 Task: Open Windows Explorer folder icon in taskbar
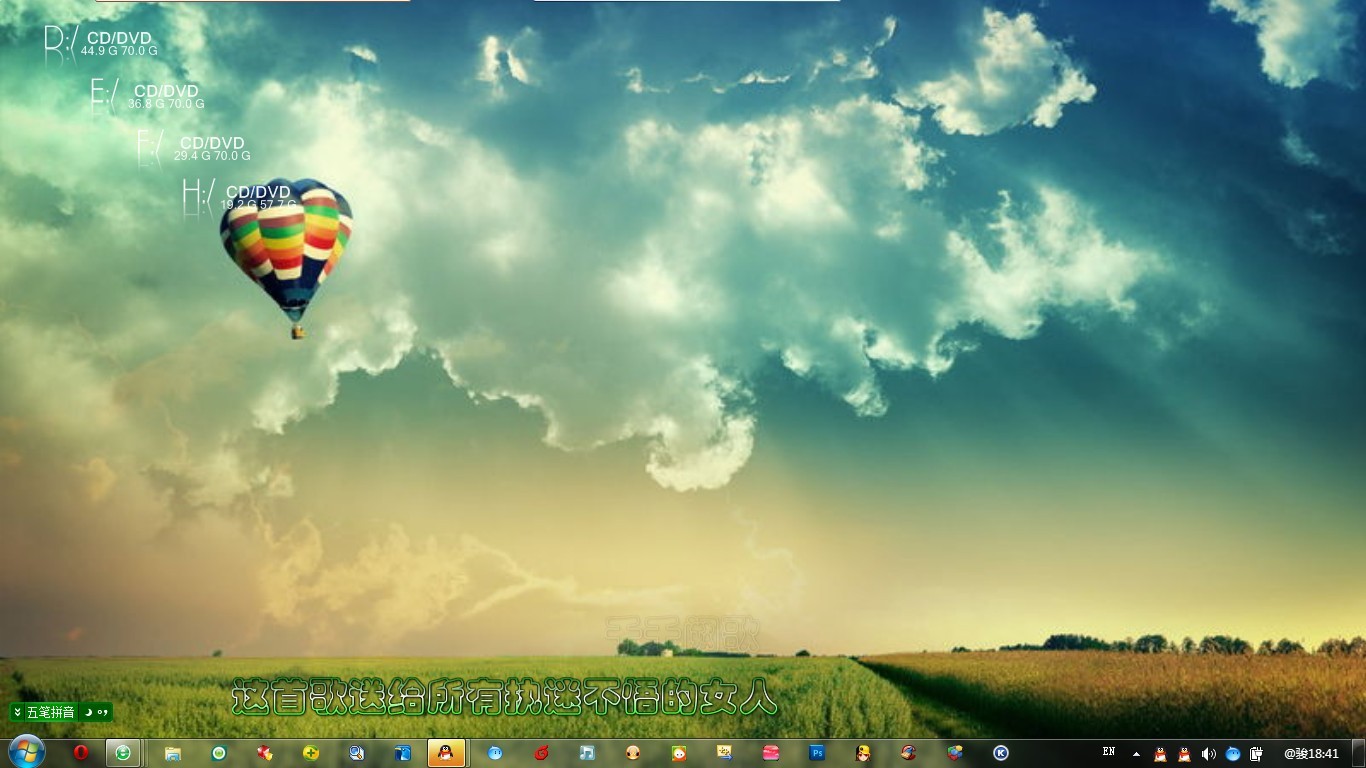click(173, 753)
